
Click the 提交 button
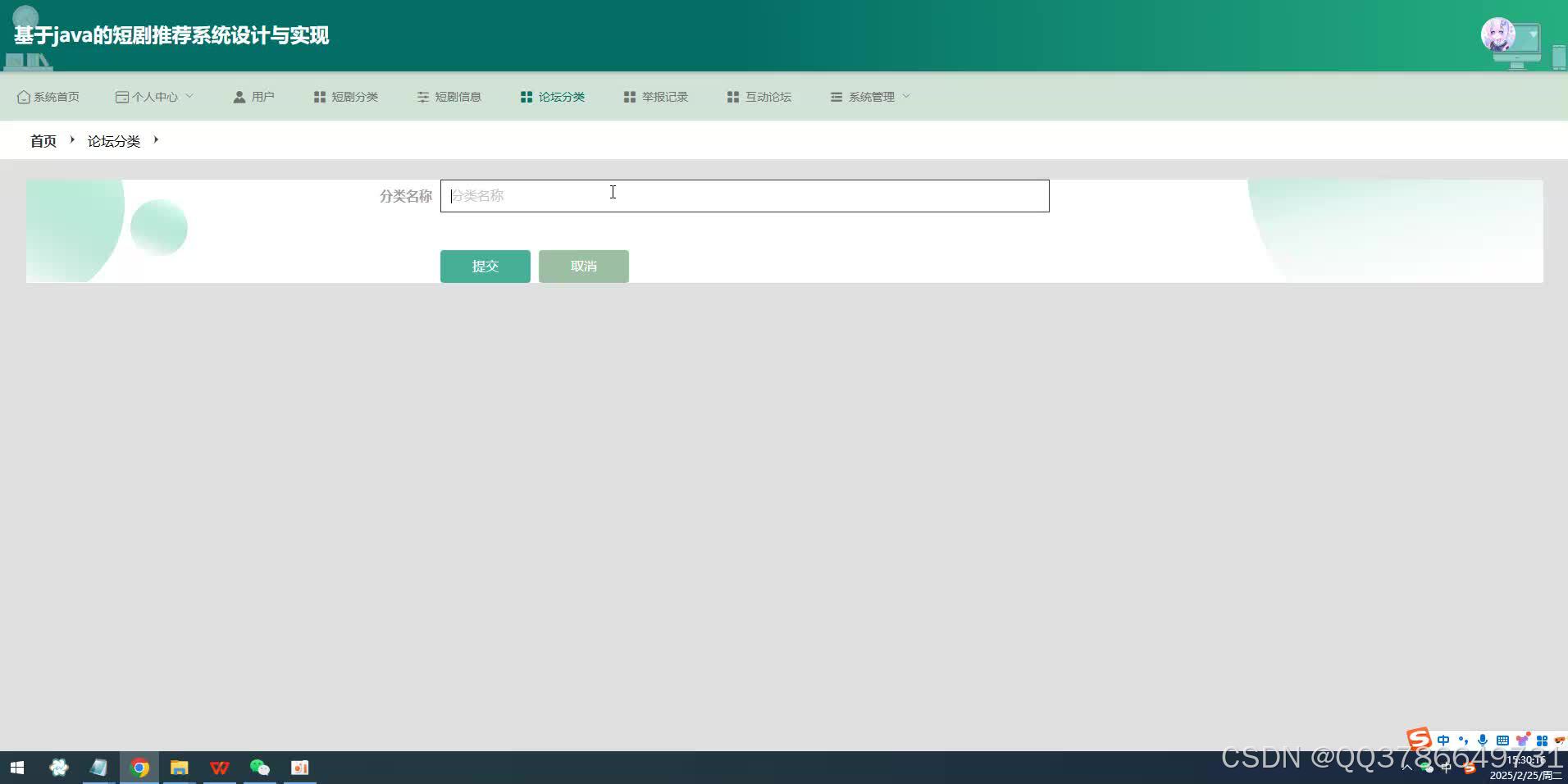click(485, 267)
